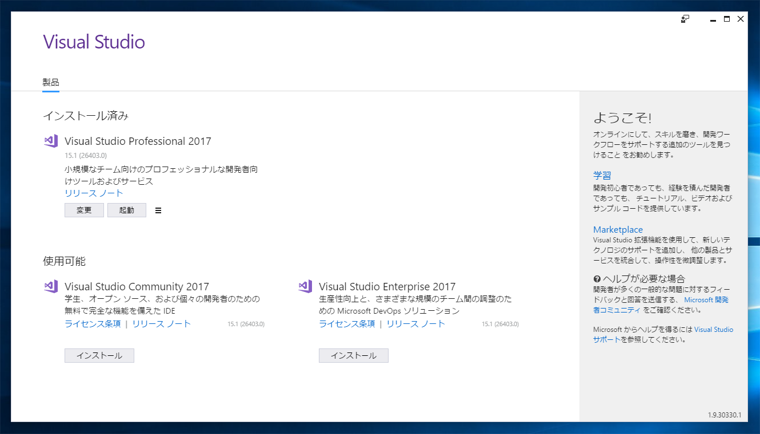Click version 15.1 (26403.0) under Professional 2017
Viewport: 760px width, 434px height.
tap(86, 156)
